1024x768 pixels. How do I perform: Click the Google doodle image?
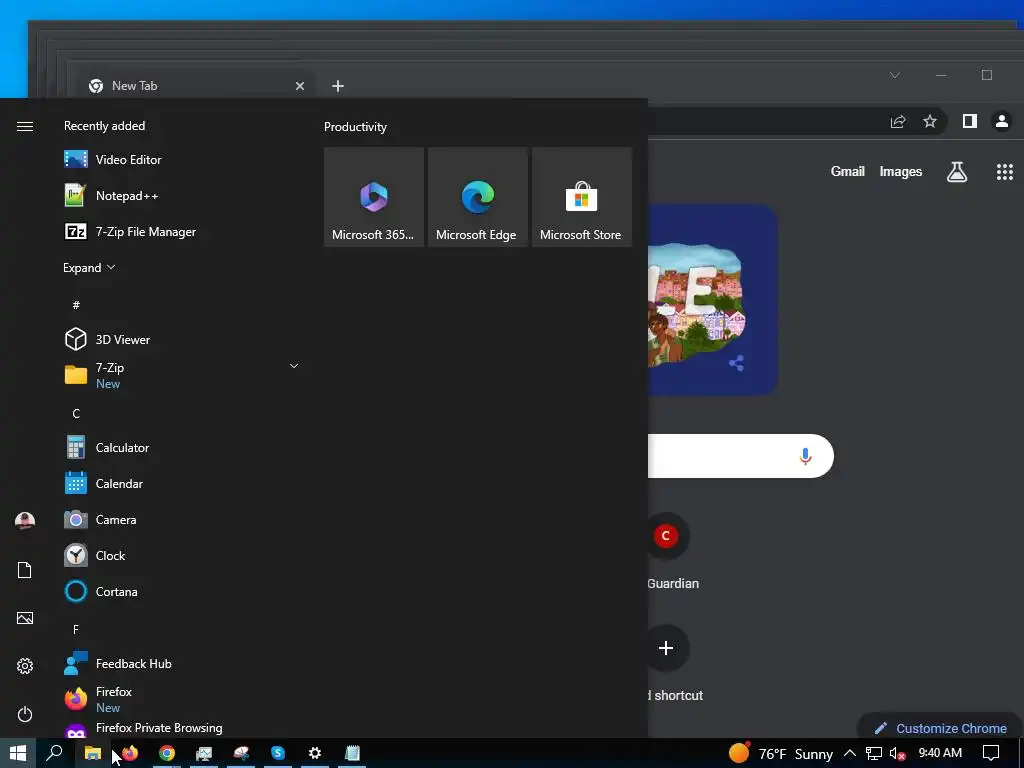click(712, 299)
